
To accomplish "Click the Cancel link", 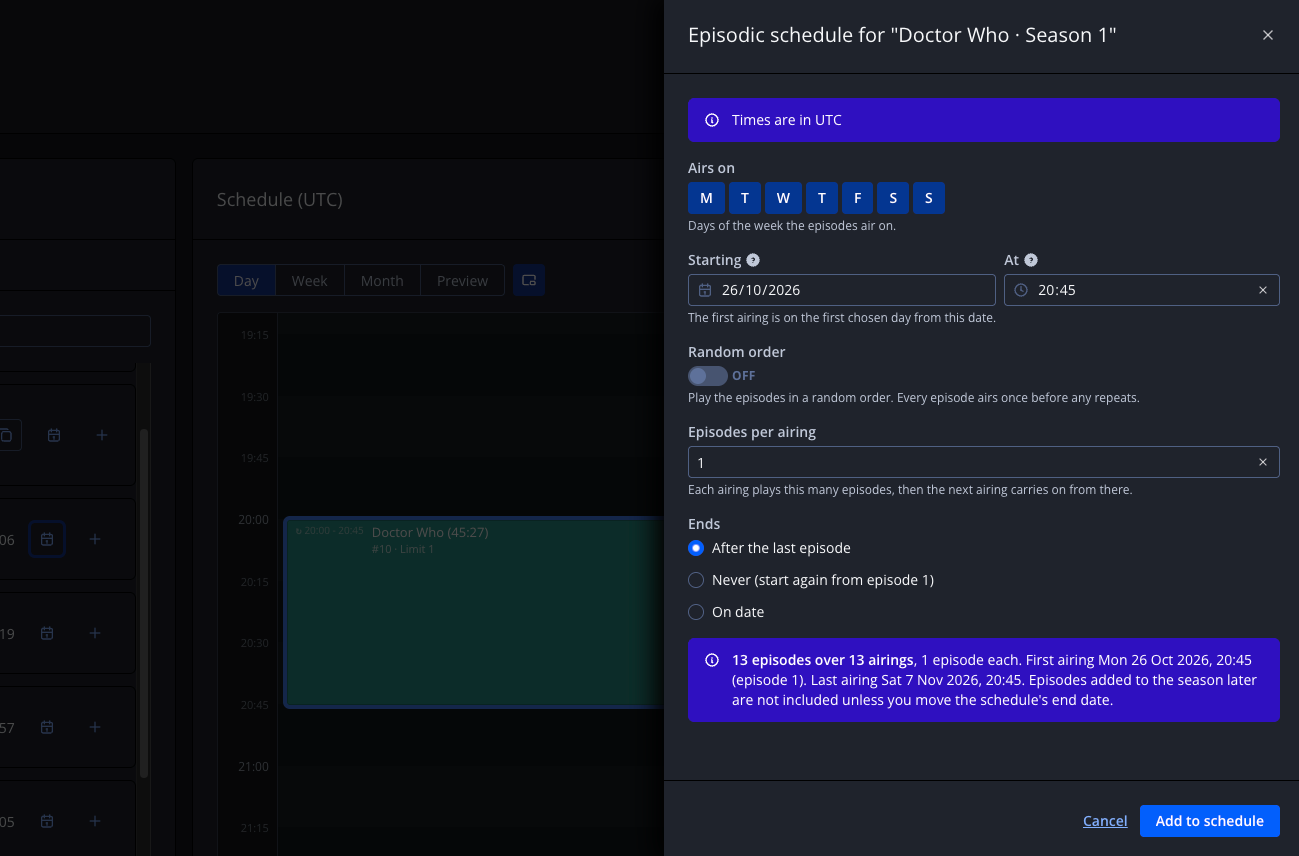I will (x=1105, y=821).
